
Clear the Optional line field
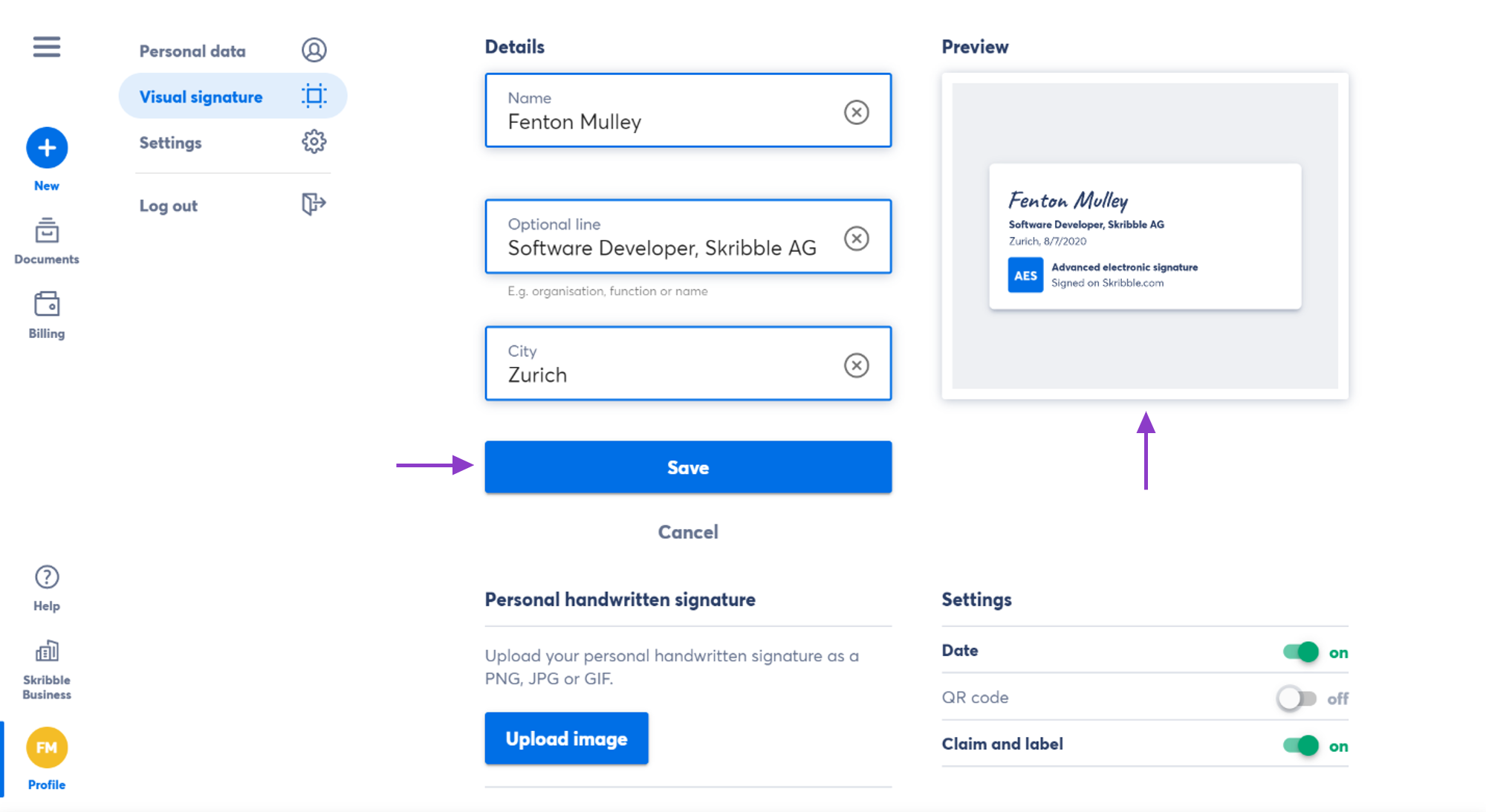tap(856, 238)
